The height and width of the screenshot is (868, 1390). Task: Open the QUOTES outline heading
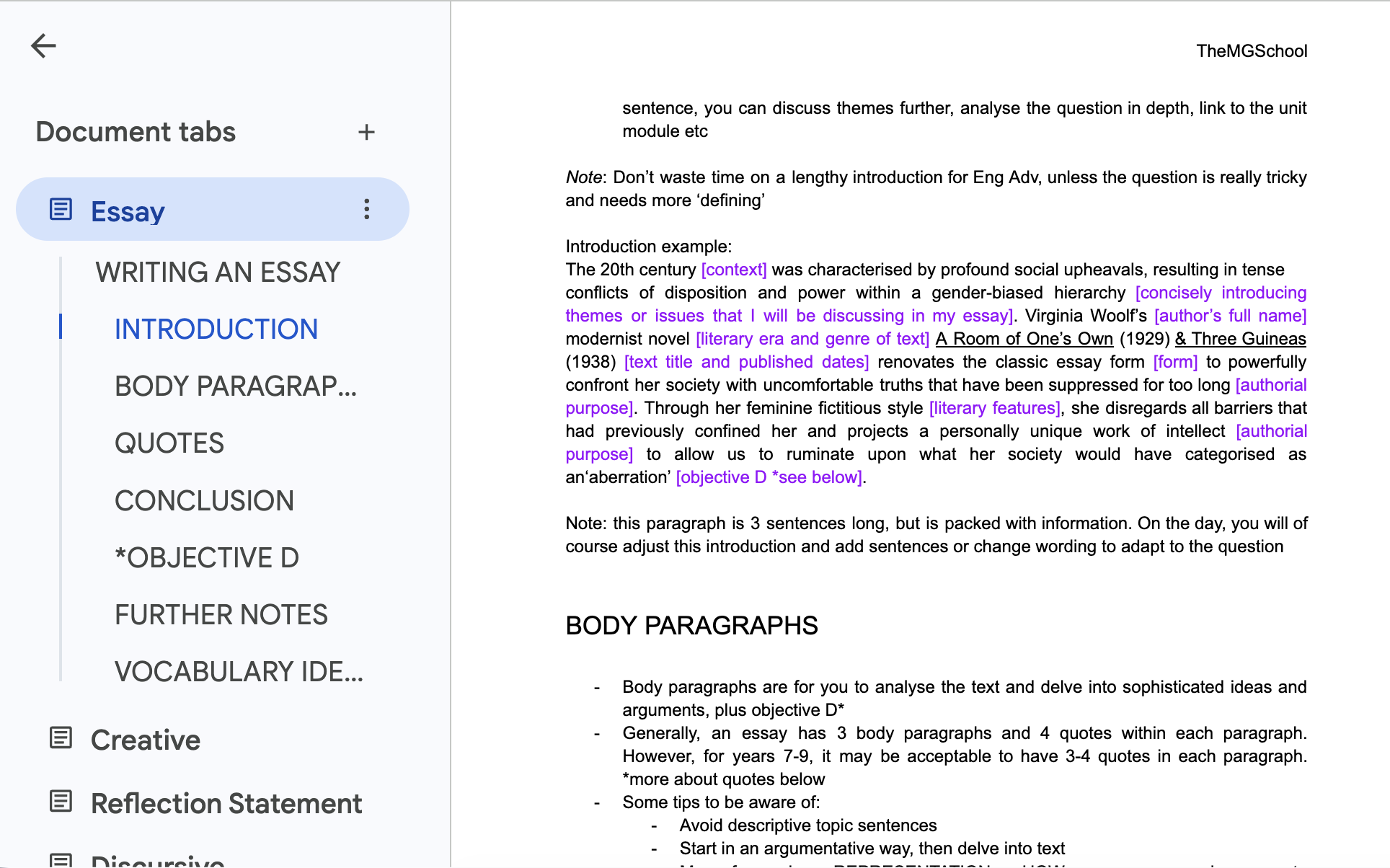tap(169, 443)
